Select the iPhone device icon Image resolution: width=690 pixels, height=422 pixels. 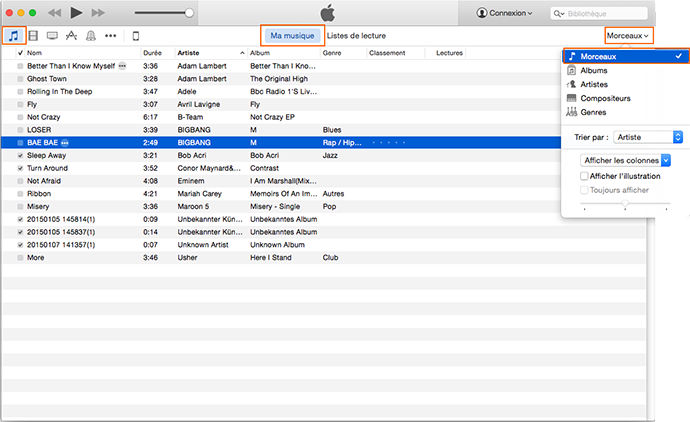pyautogui.click(x=136, y=36)
